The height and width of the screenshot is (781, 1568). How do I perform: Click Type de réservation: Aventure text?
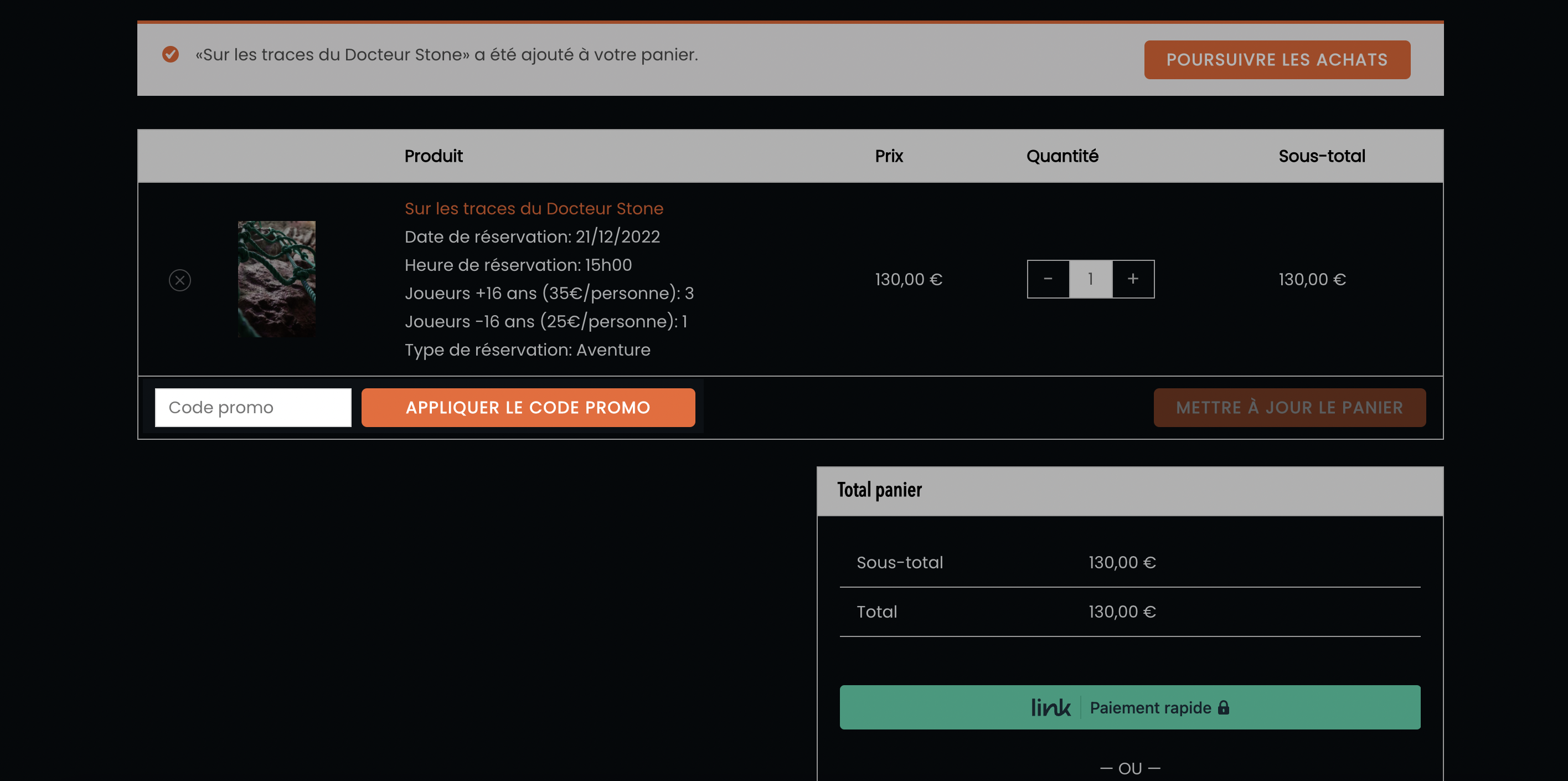click(527, 350)
